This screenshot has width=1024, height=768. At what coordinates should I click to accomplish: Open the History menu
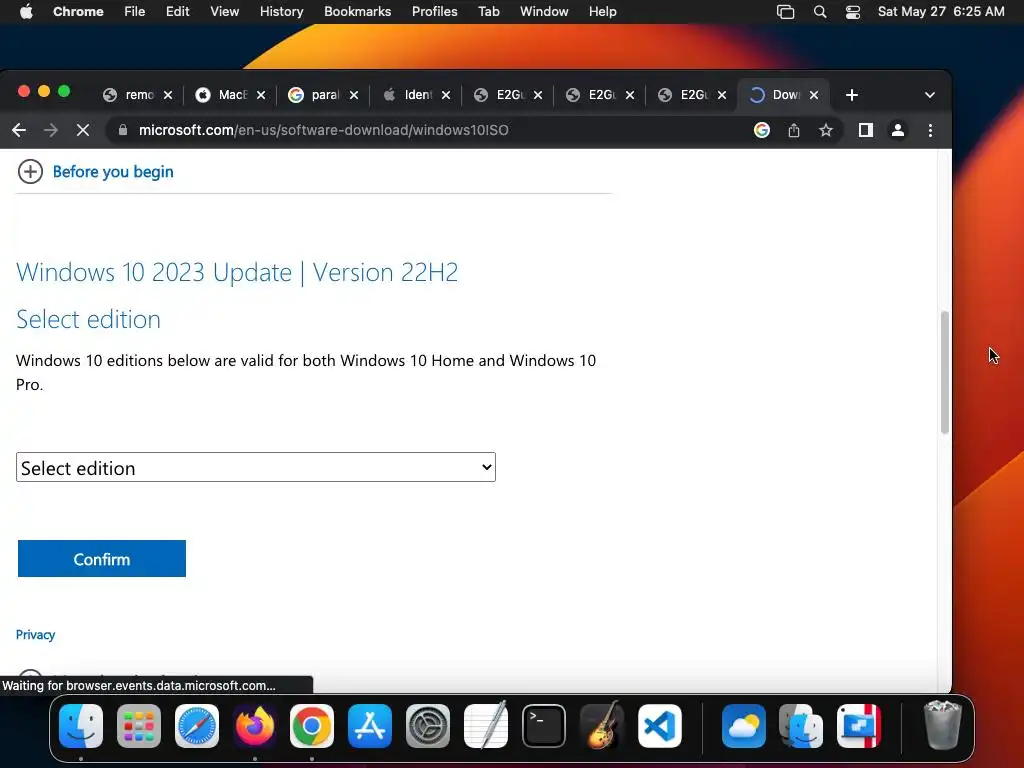coord(281,12)
